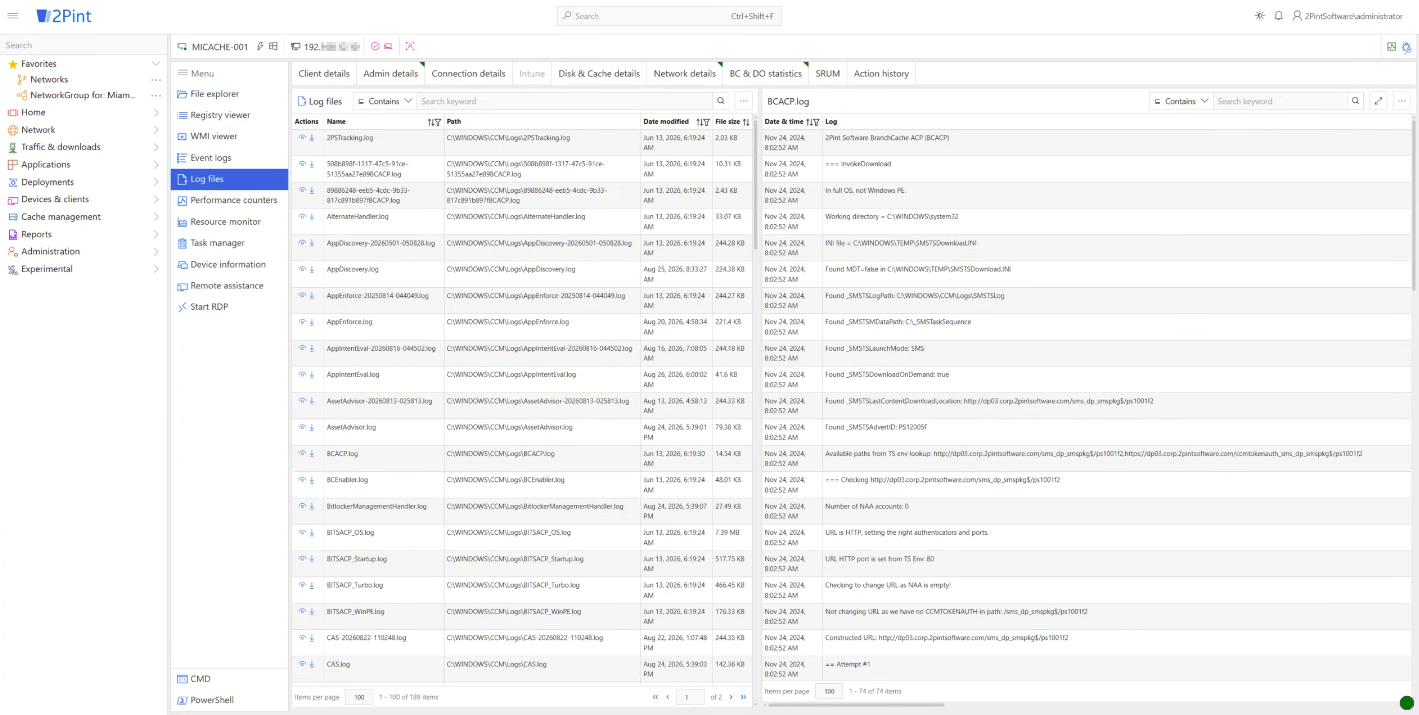Open Event logs tool
Screen dimensions: 1419x715
(x=229, y=158)
